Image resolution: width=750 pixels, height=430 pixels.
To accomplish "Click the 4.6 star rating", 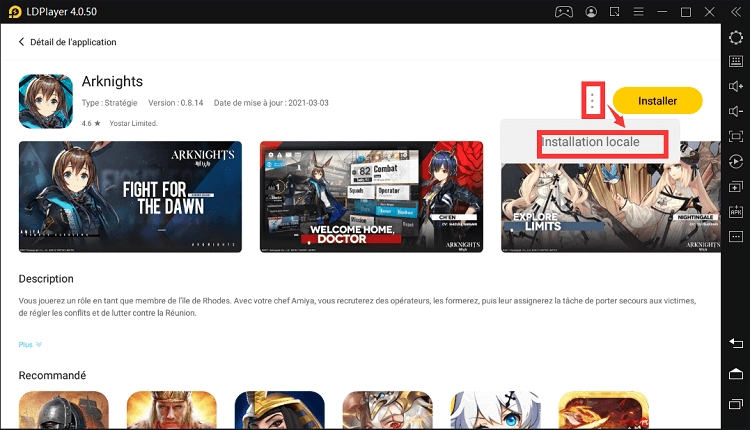I will pos(91,123).
